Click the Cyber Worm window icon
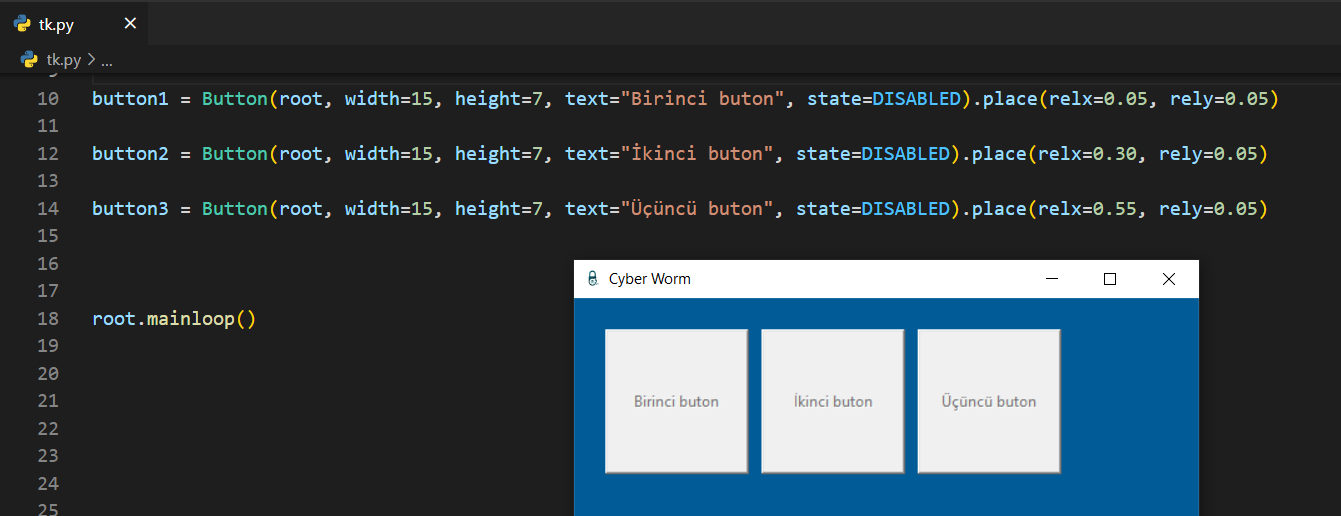 coord(592,279)
